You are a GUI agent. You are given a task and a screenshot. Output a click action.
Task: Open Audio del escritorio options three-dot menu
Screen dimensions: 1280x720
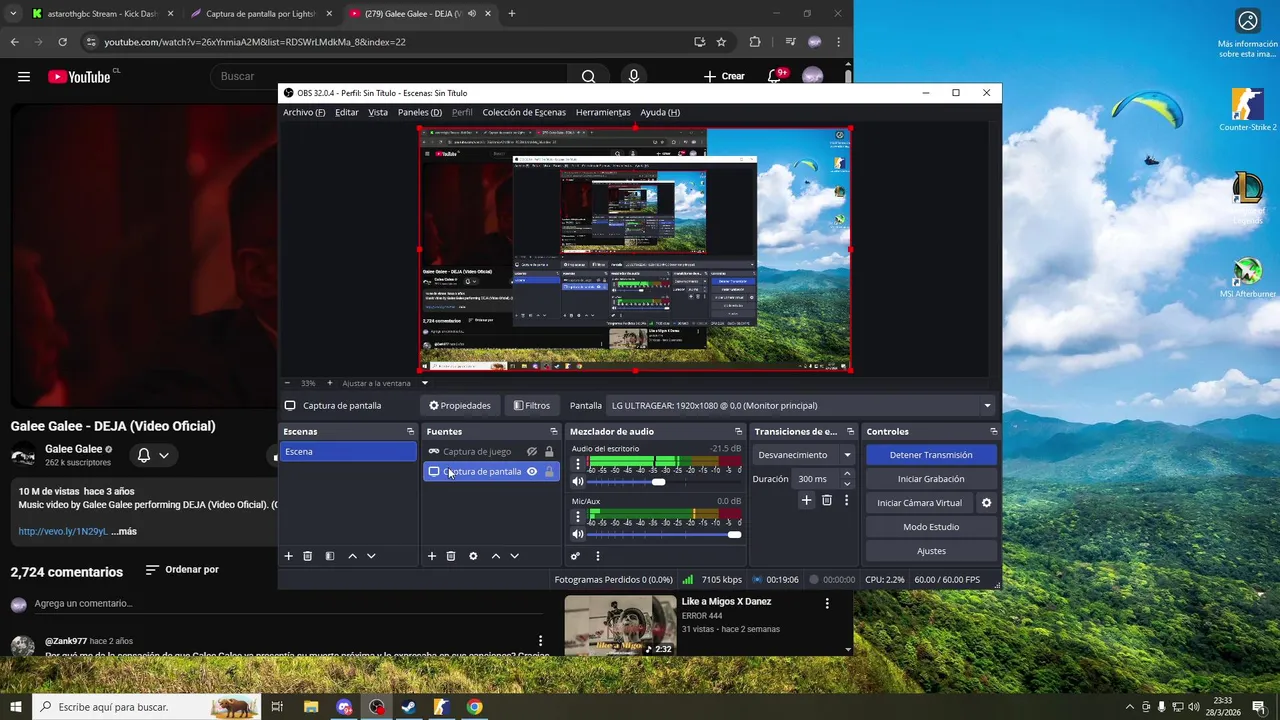click(577, 464)
